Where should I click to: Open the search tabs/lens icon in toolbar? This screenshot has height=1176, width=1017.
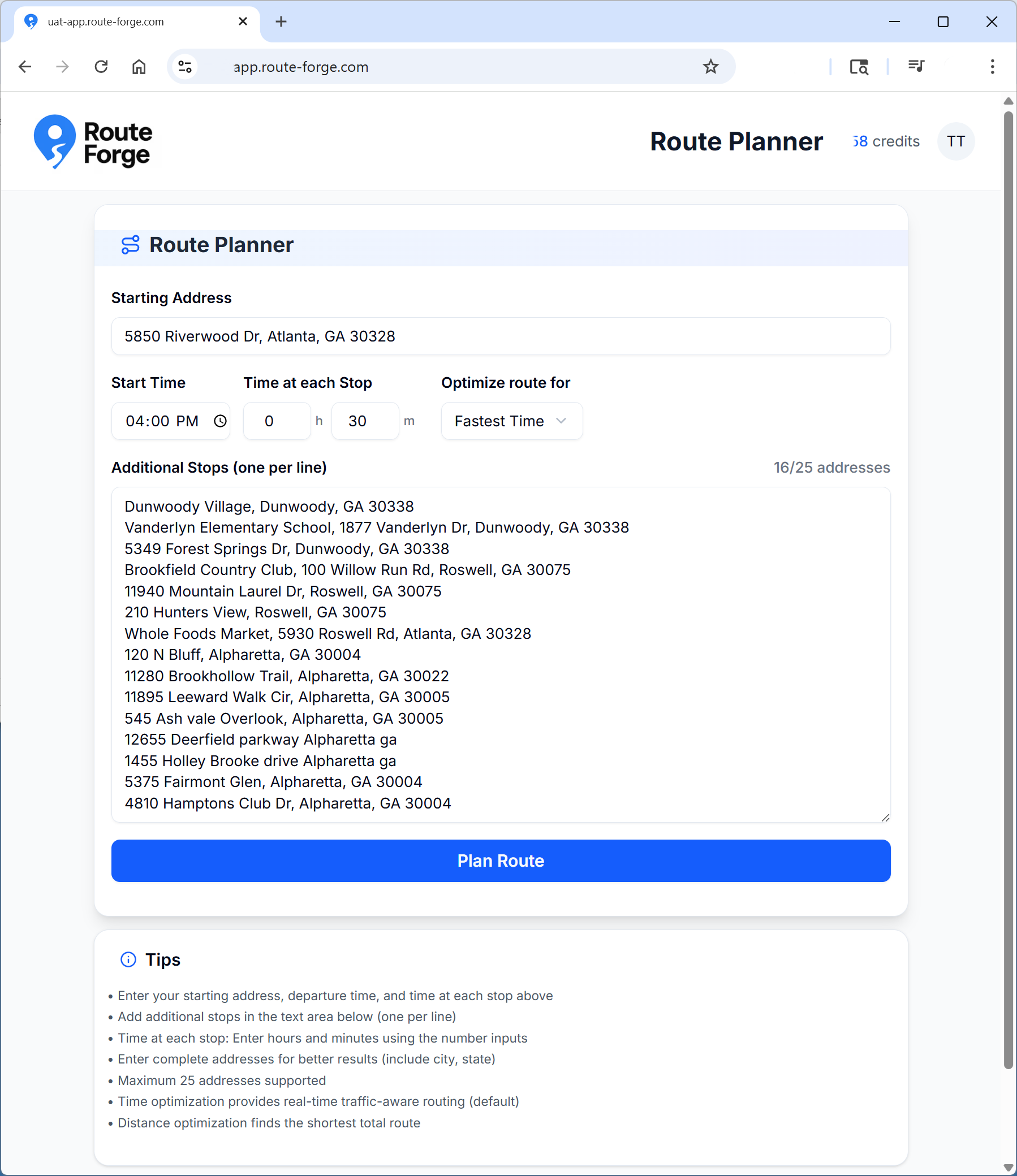[x=859, y=67]
